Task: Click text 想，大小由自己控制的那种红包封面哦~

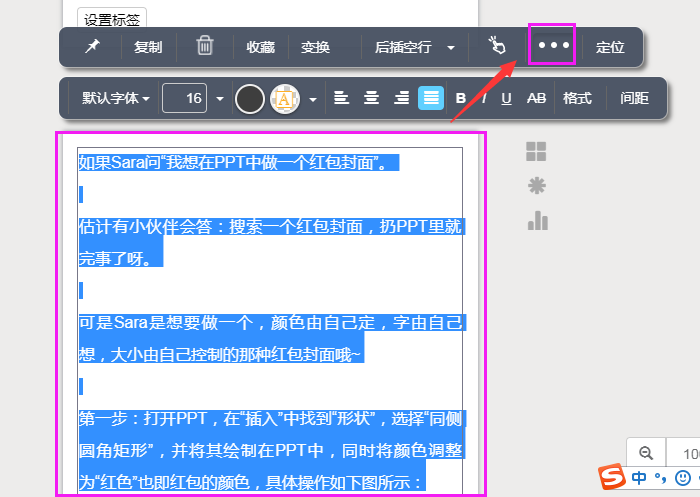Action: click(x=221, y=355)
